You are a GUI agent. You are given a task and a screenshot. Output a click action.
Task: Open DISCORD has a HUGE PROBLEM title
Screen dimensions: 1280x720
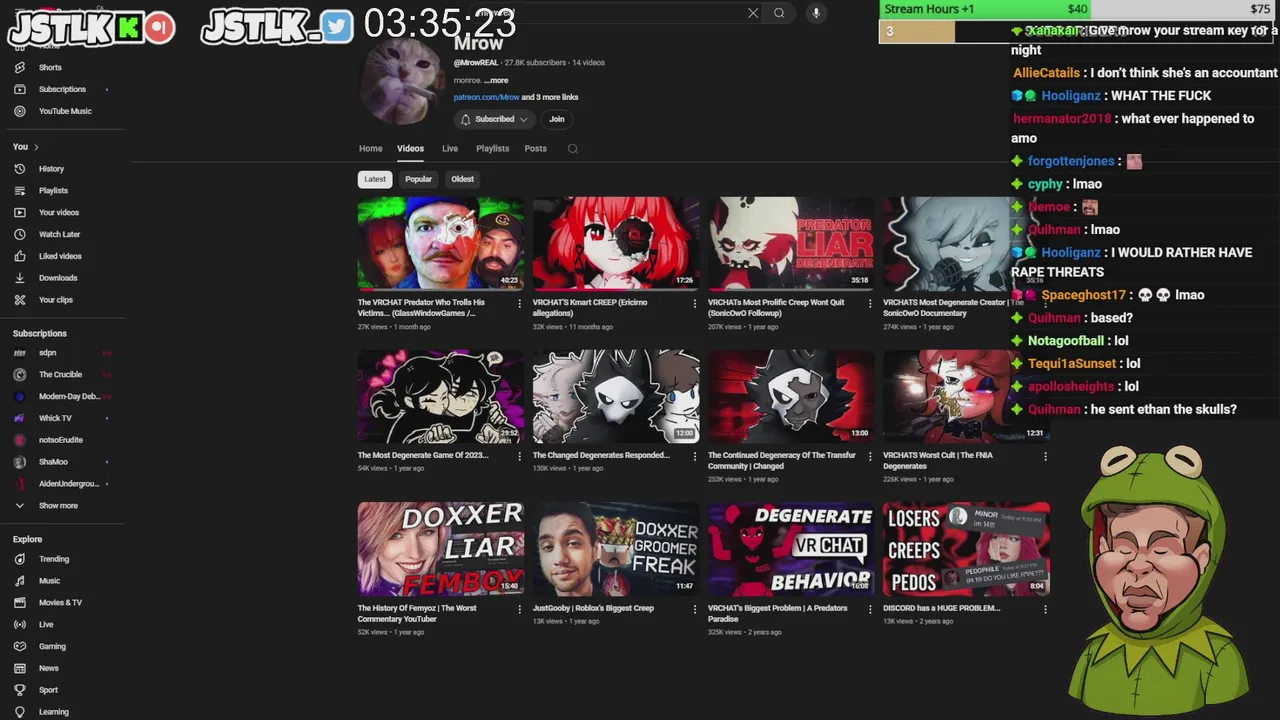[x=941, y=608]
